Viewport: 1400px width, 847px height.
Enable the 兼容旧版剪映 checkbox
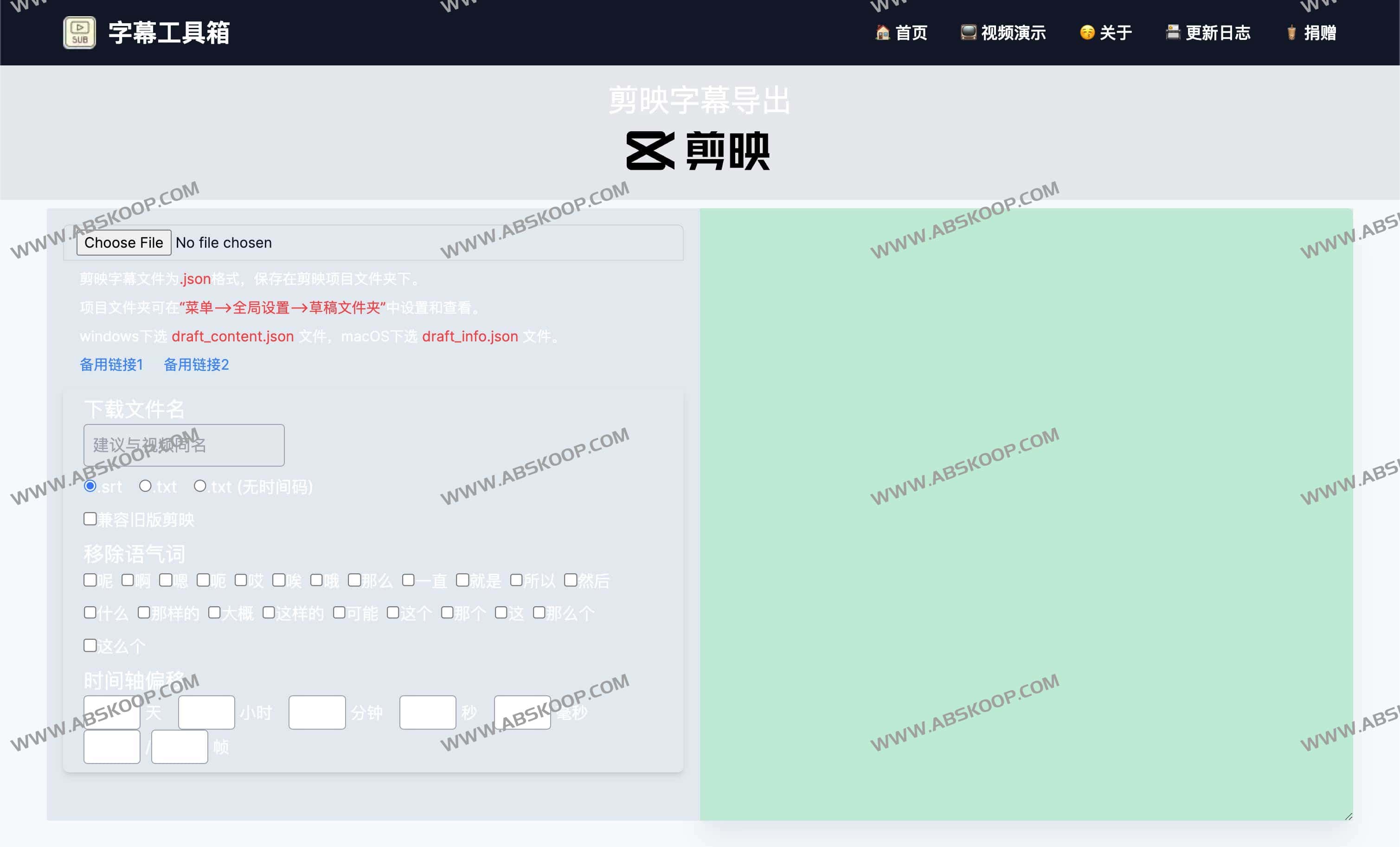point(90,519)
